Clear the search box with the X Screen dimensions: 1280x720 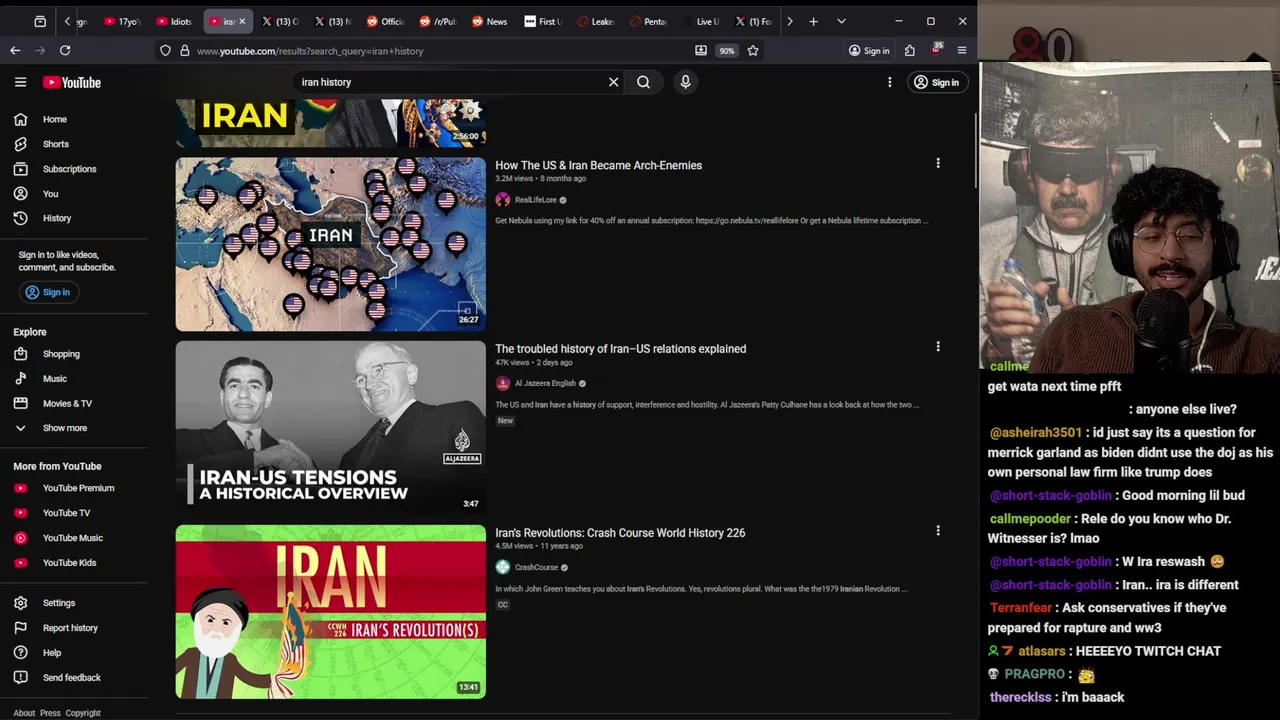[614, 82]
